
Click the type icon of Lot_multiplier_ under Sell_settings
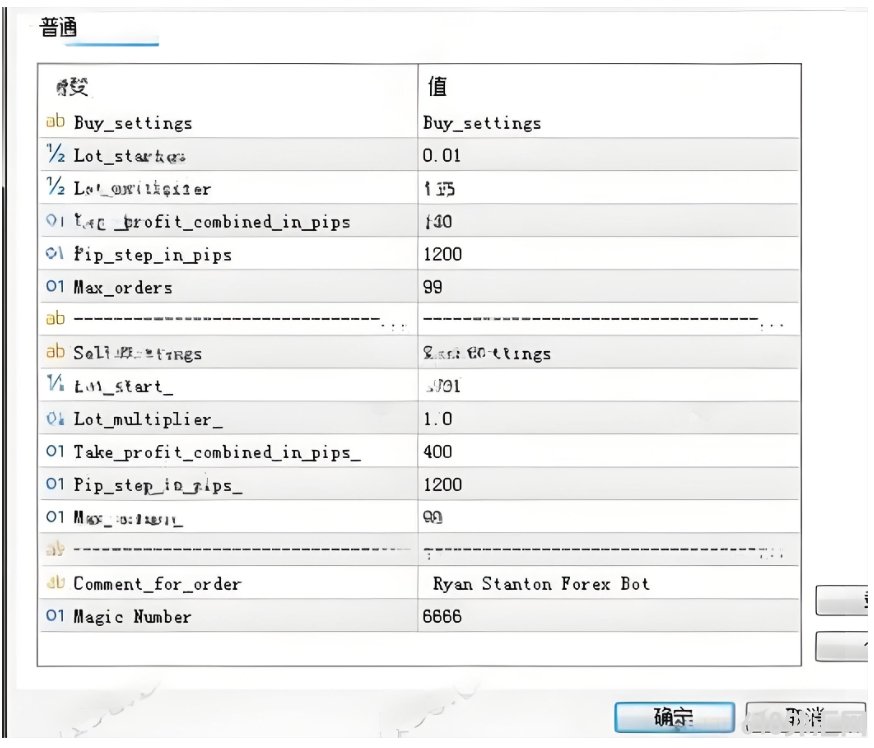click(55, 418)
